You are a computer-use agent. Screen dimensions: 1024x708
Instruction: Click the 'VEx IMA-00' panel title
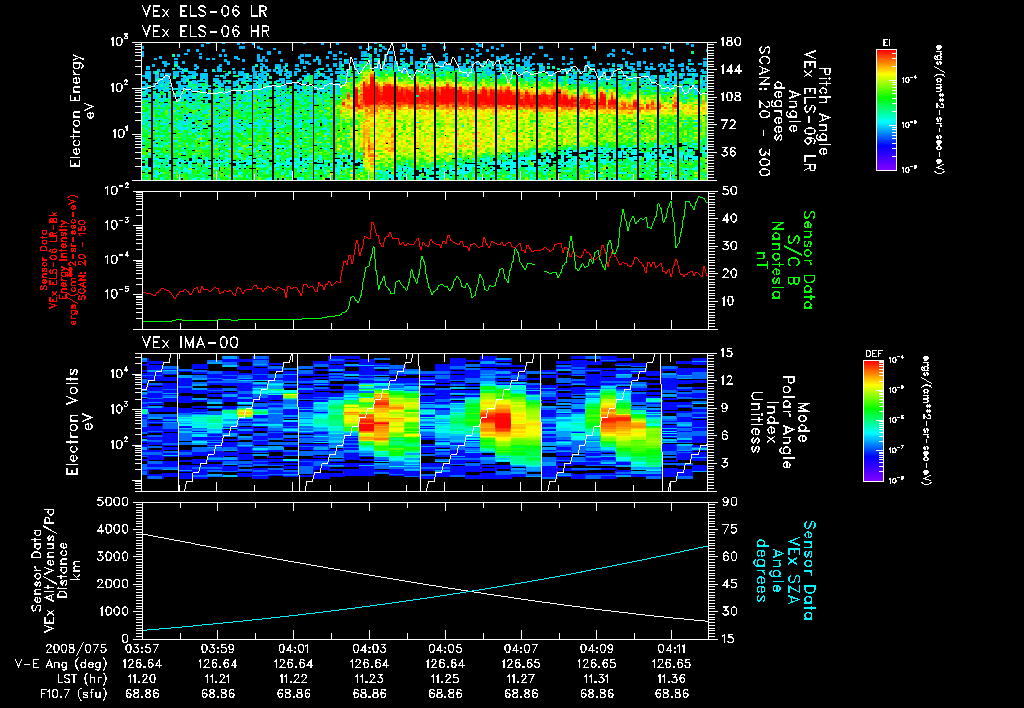tap(190, 342)
